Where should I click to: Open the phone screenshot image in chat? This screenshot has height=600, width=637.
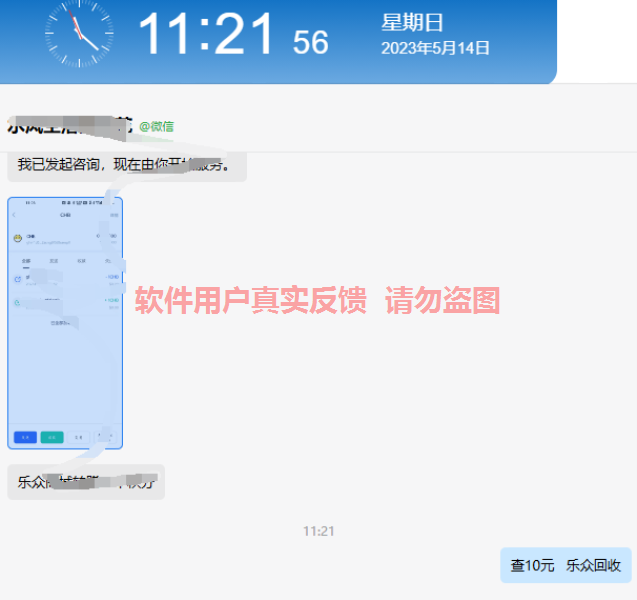(65, 323)
